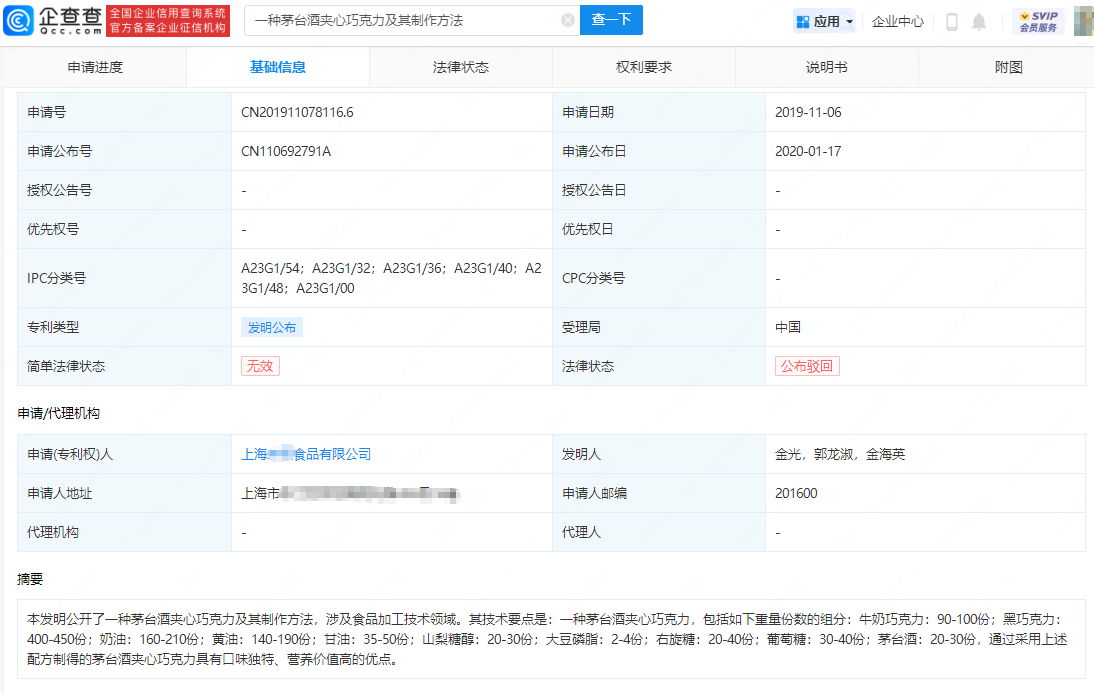Click the user avatar
1094x693 pixels.
pyautogui.click(x=1082, y=21)
